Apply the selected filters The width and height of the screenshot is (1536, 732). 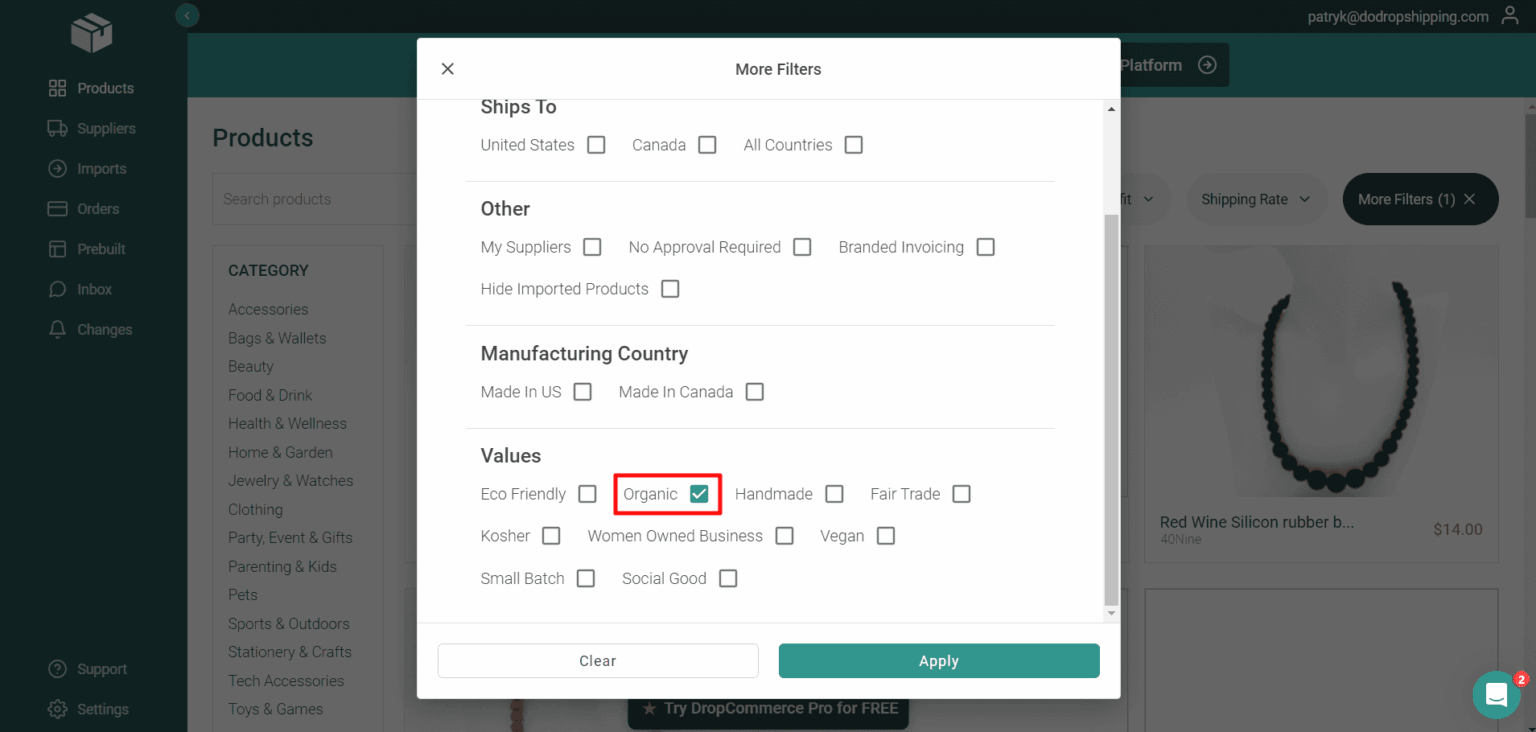(938, 661)
